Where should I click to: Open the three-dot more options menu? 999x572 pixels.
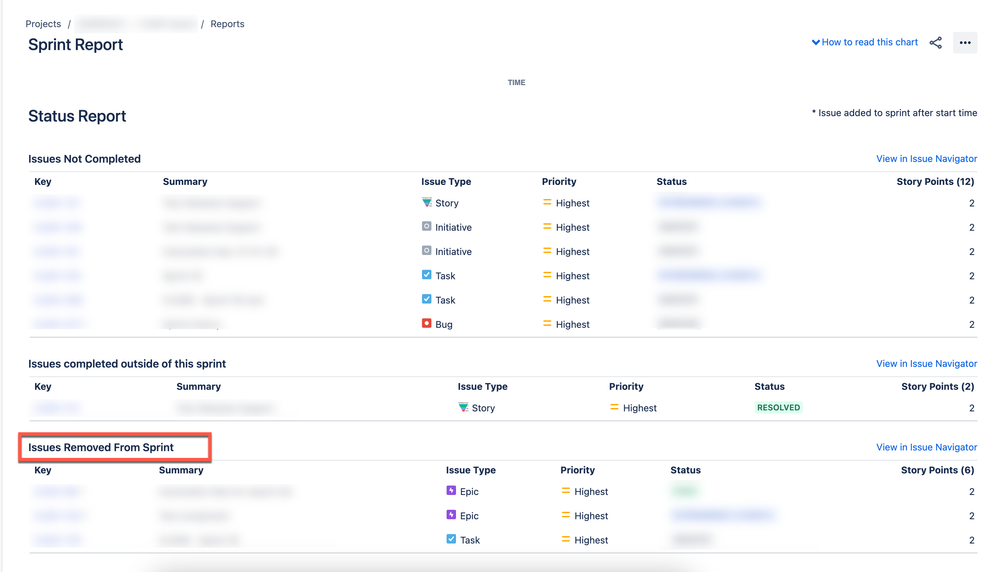[965, 43]
